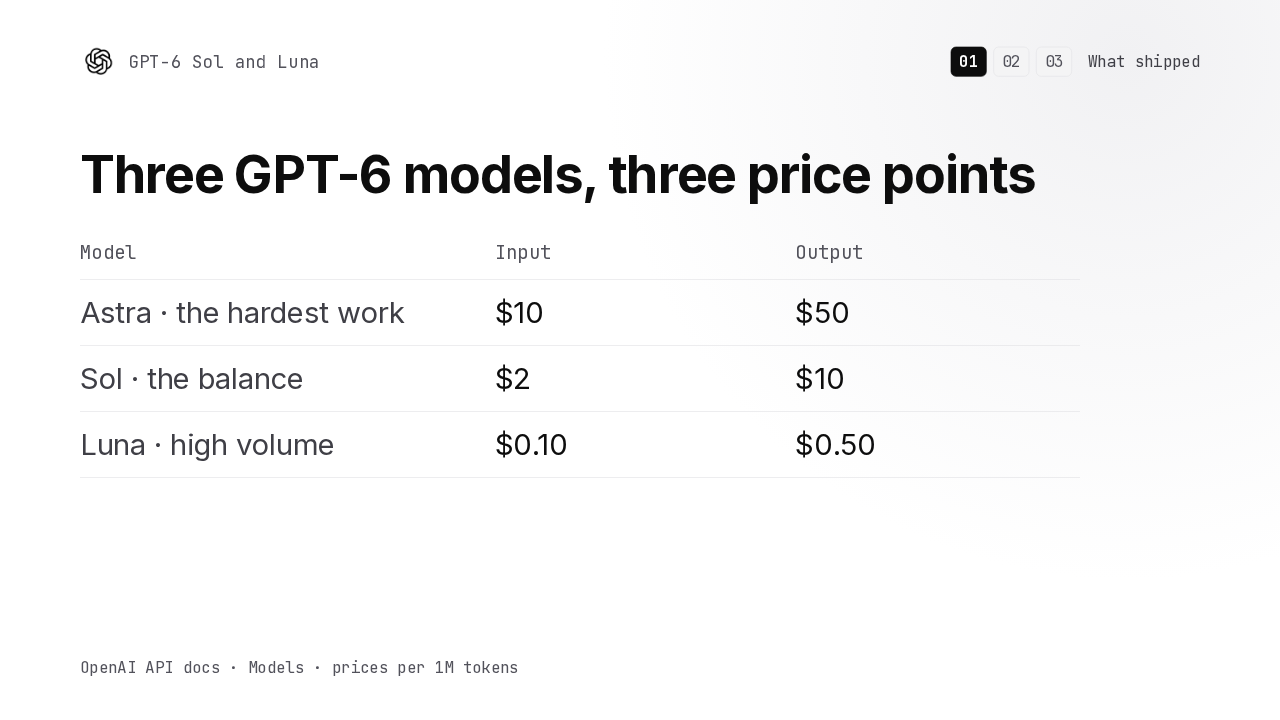1280x720 pixels.
Task: Select the Astra hardest work row
Action: (580, 313)
